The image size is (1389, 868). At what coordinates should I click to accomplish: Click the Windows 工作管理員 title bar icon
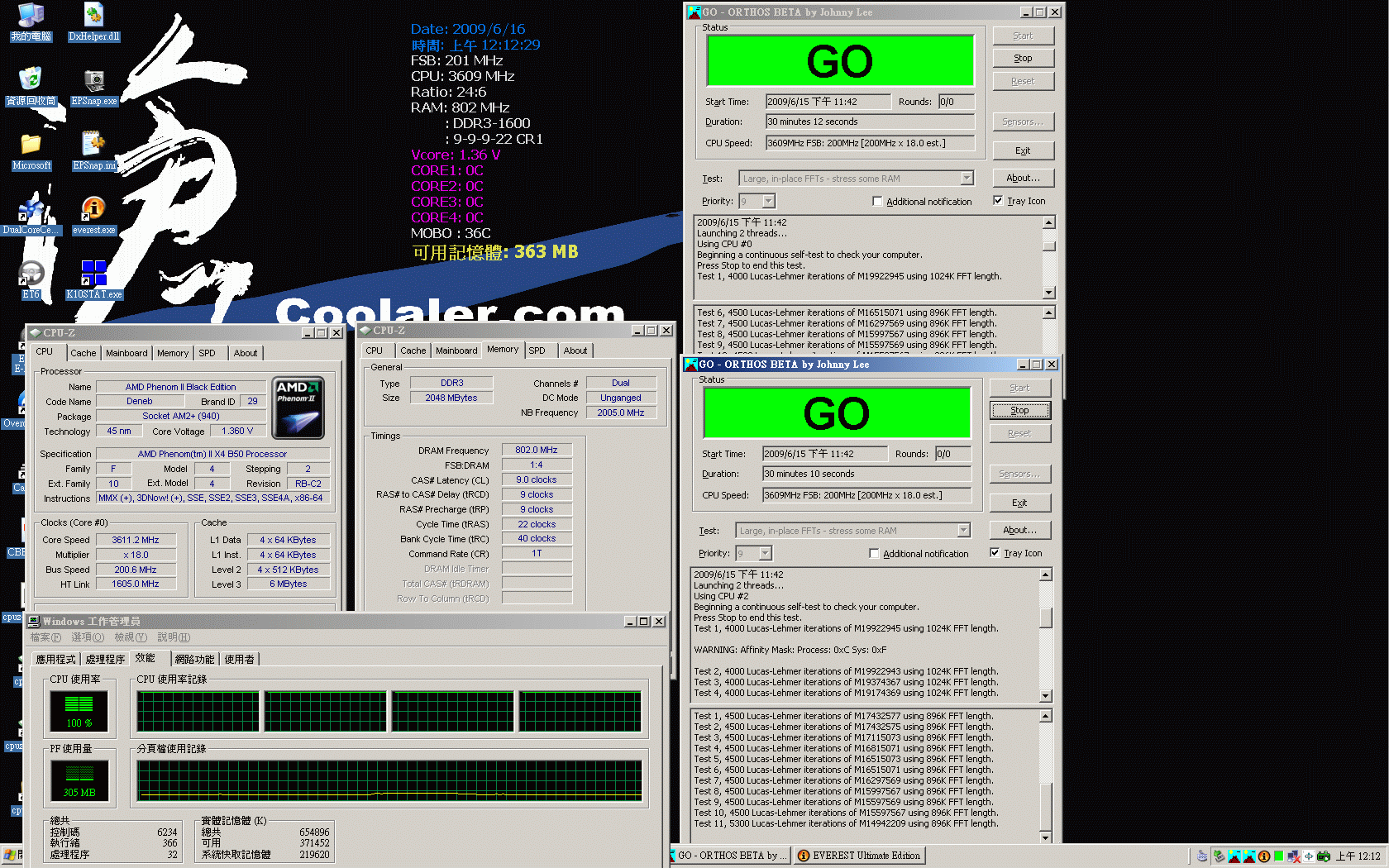click(x=34, y=622)
